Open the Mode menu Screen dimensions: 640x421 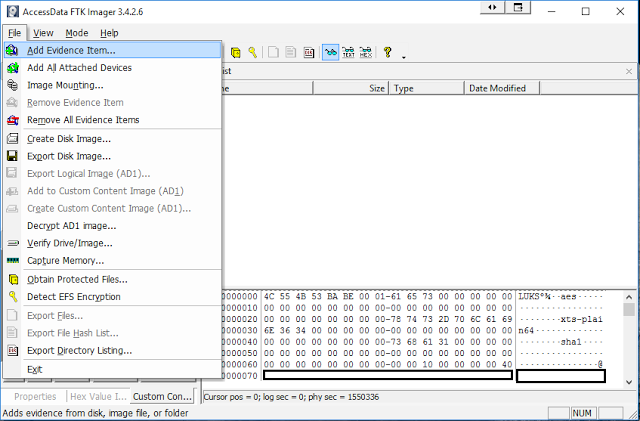[x=77, y=33]
